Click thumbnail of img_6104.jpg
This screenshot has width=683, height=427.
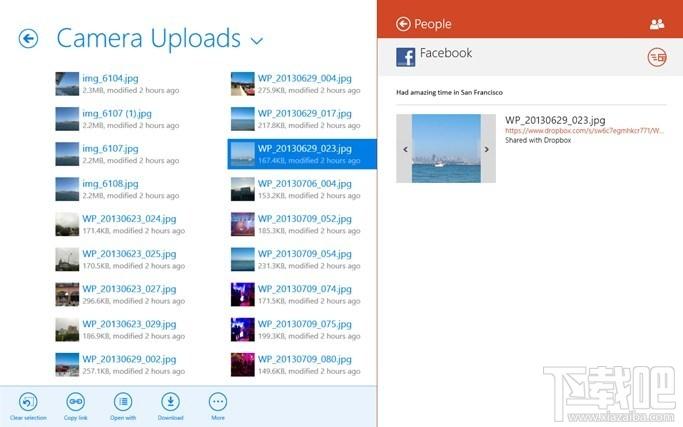click(67, 84)
